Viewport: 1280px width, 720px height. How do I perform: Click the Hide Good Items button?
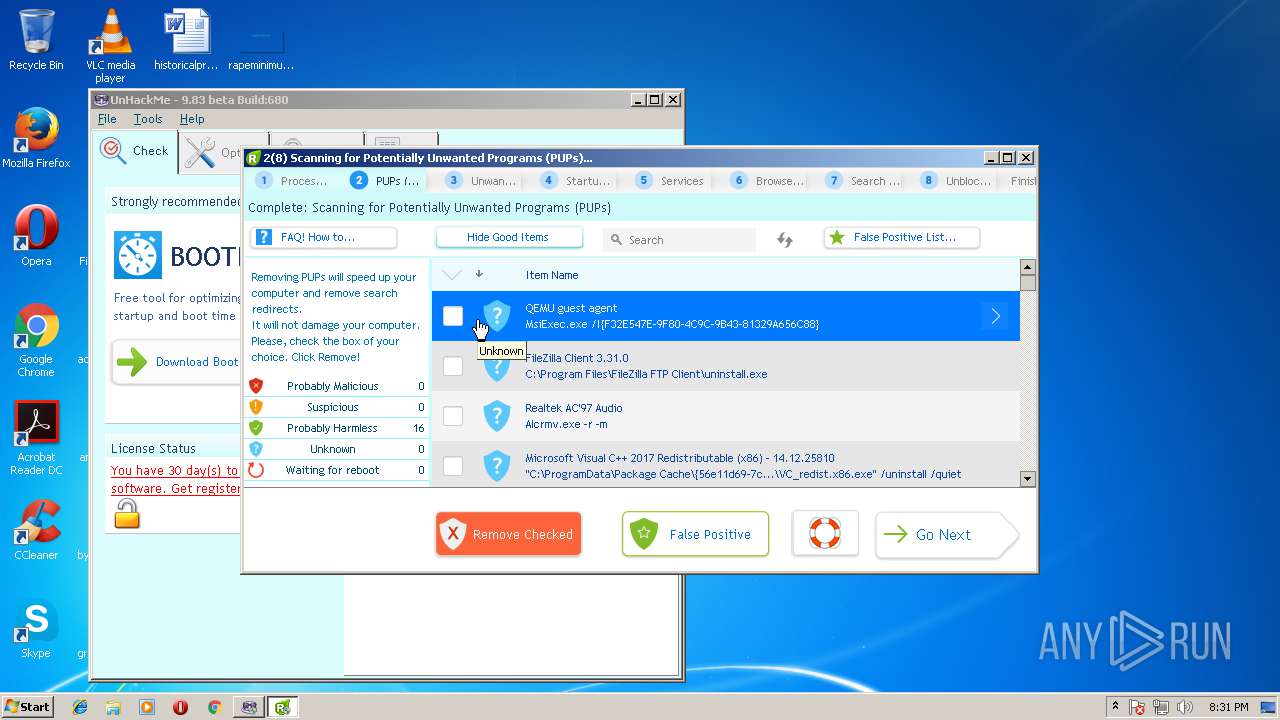pos(509,237)
